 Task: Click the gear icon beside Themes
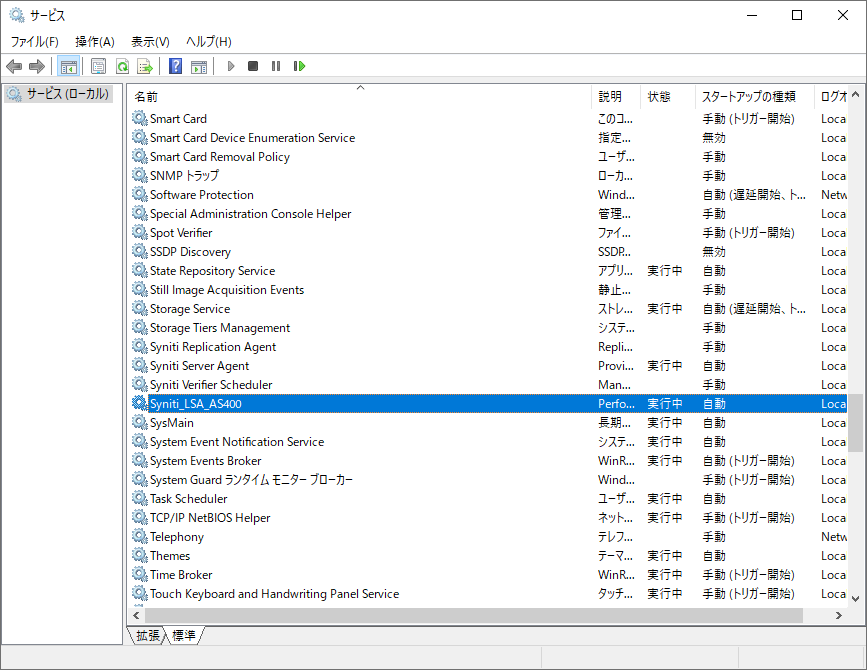point(140,556)
